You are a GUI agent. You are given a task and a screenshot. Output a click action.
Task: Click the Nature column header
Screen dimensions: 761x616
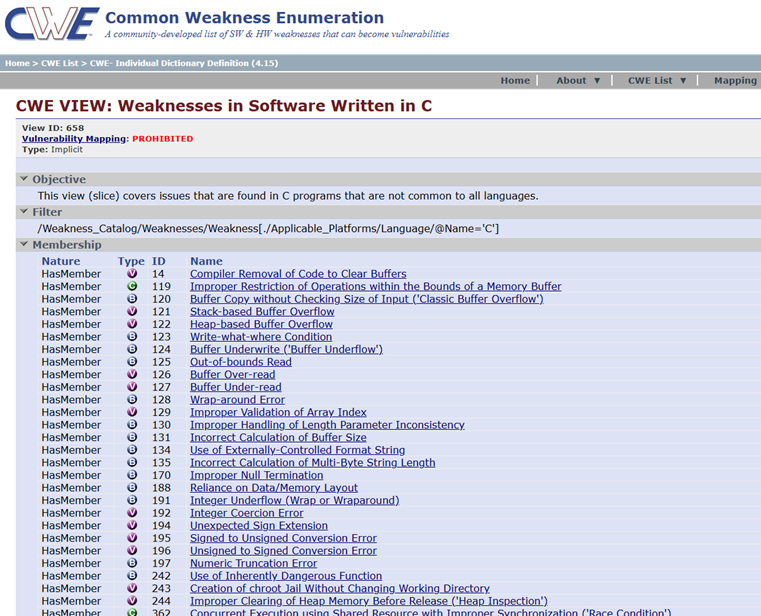[x=61, y=261]
